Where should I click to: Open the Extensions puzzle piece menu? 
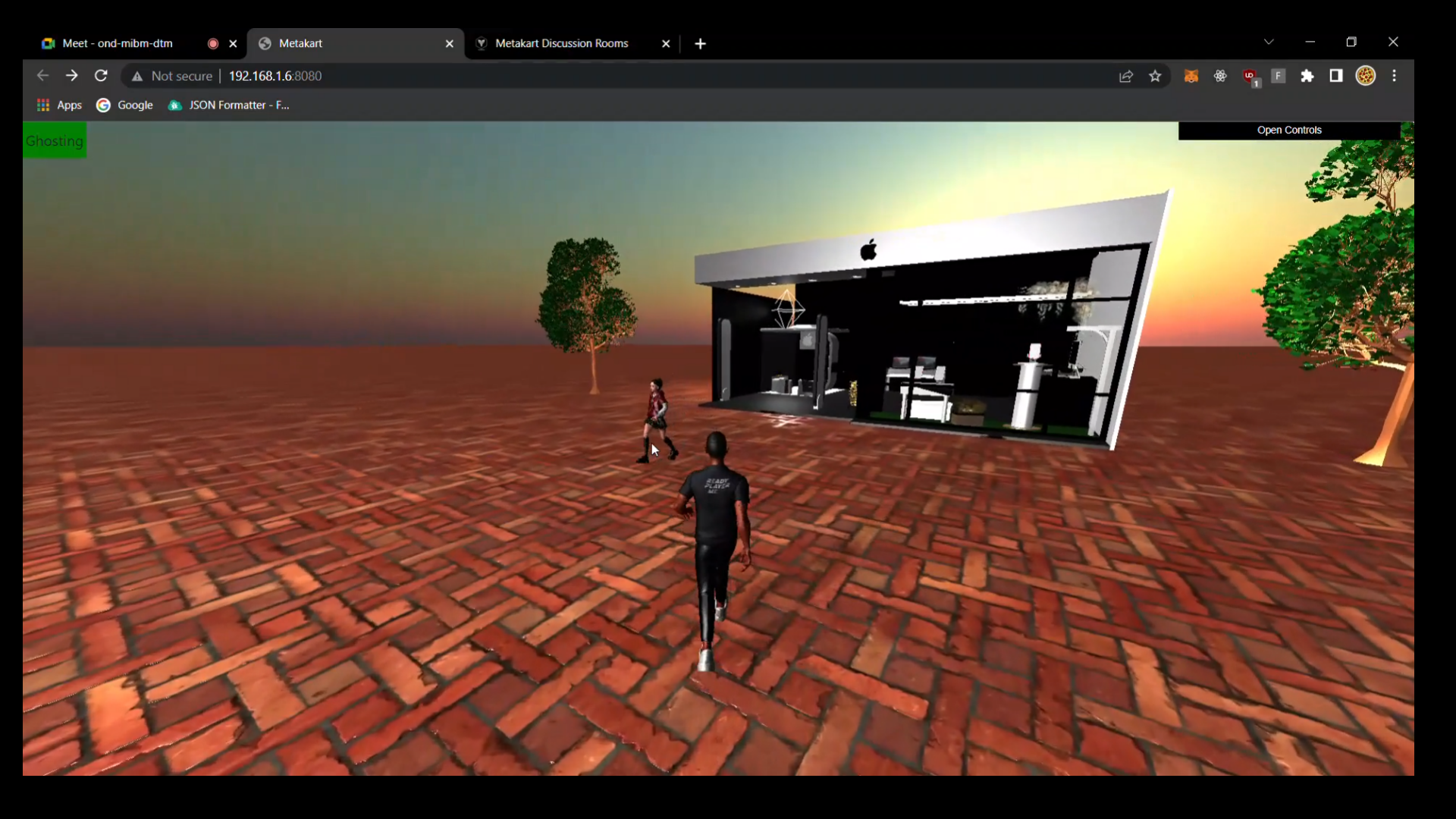[1307, 76]
